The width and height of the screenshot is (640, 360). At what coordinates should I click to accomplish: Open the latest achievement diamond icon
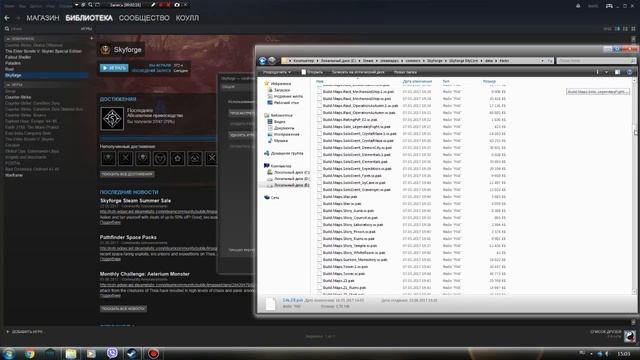pos(112,119)
